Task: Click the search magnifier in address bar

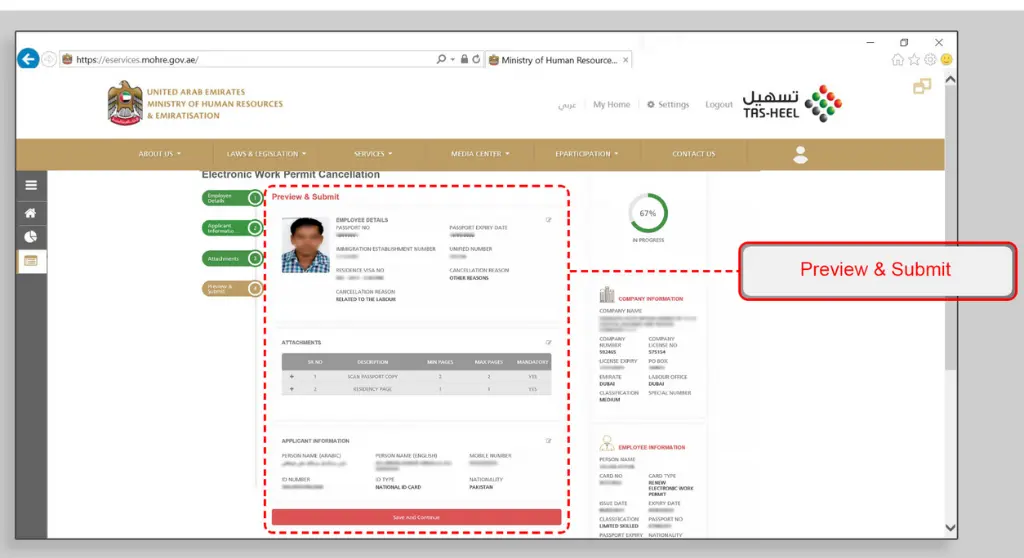Action: click(441, 59)
